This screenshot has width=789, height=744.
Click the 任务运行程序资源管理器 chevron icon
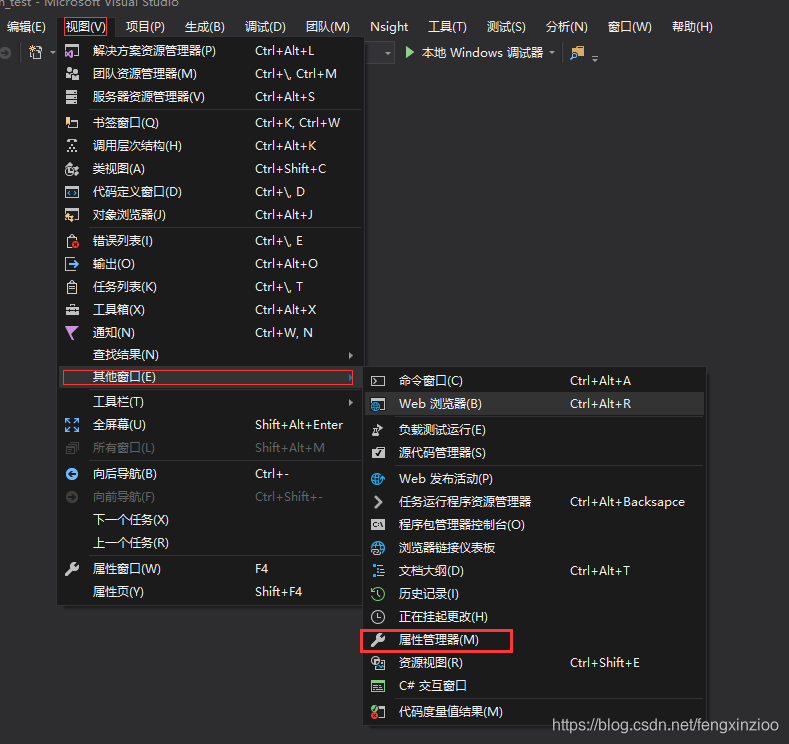click(x=378, y=502)
